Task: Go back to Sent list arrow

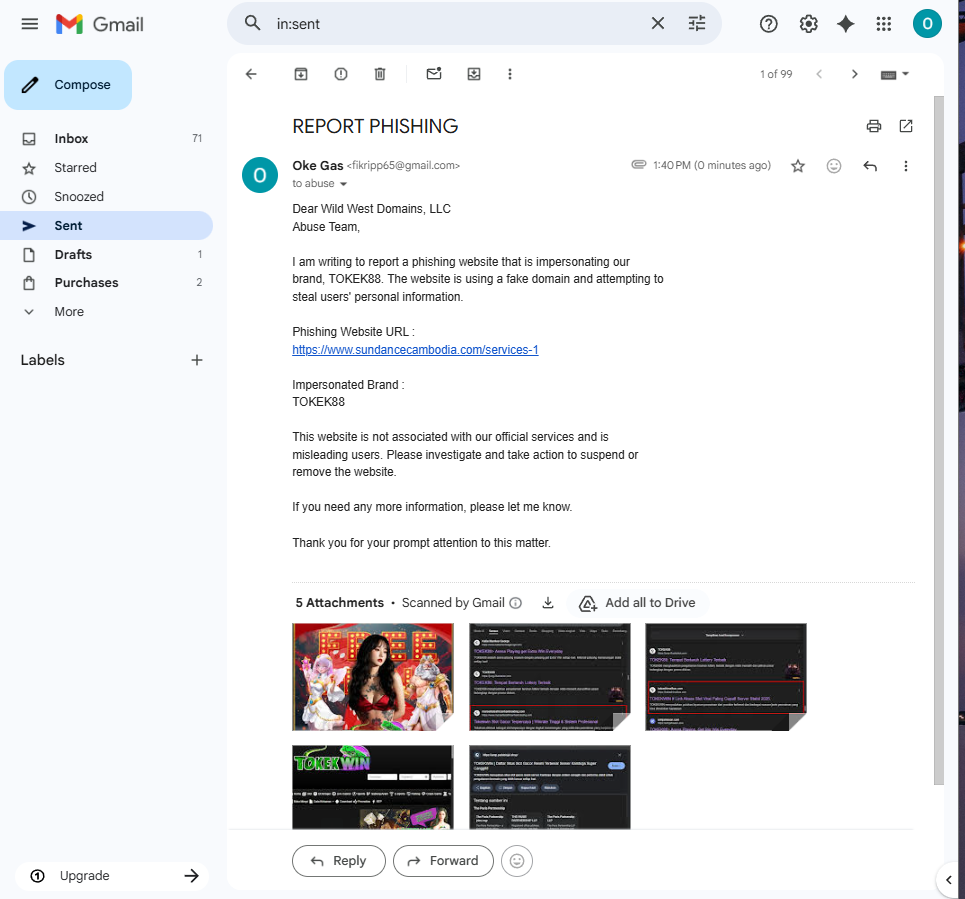Action: pyautogui.click(x=251, y=74)
